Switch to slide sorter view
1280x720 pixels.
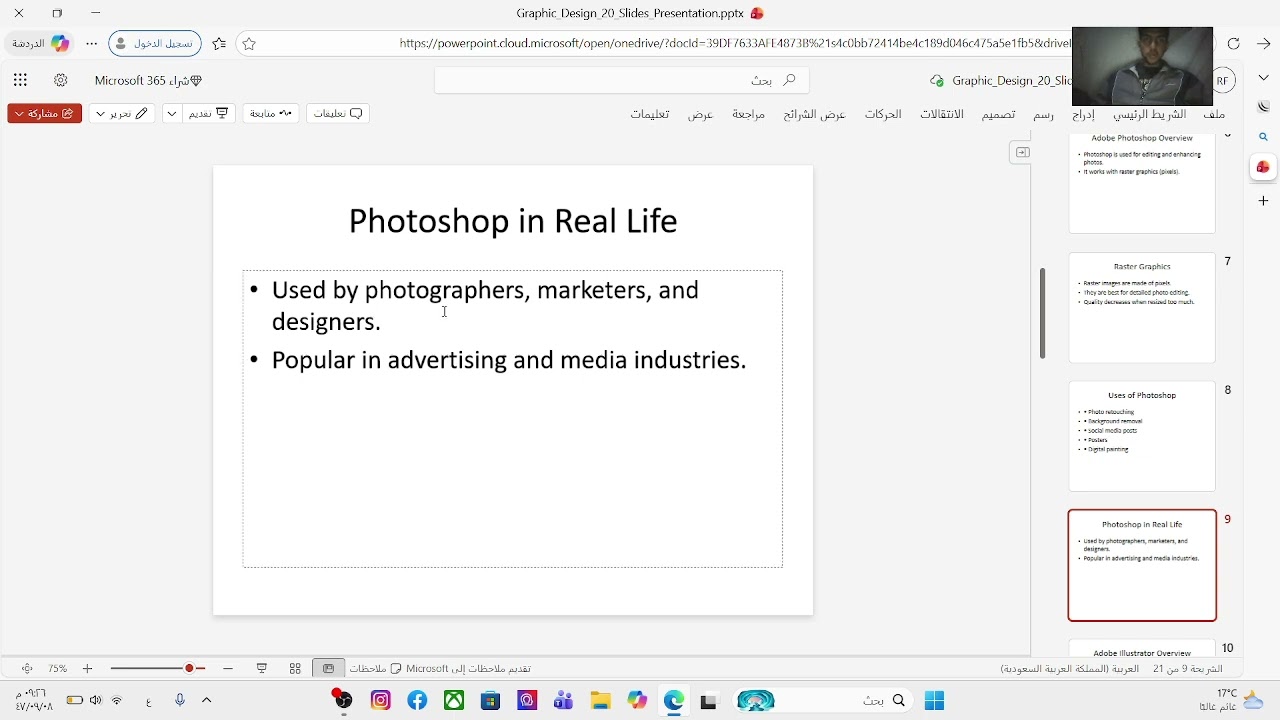click(295, 668)
